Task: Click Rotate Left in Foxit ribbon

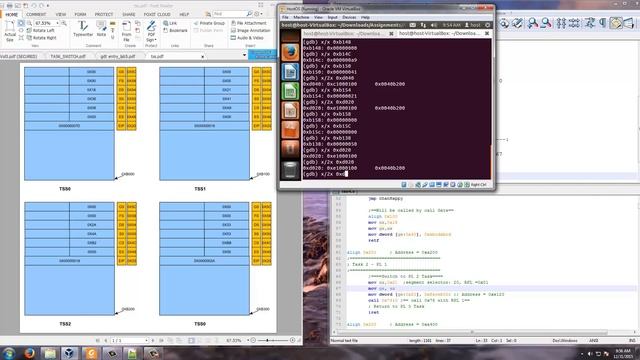Action: pyautogui.click(x=40, y=31)
